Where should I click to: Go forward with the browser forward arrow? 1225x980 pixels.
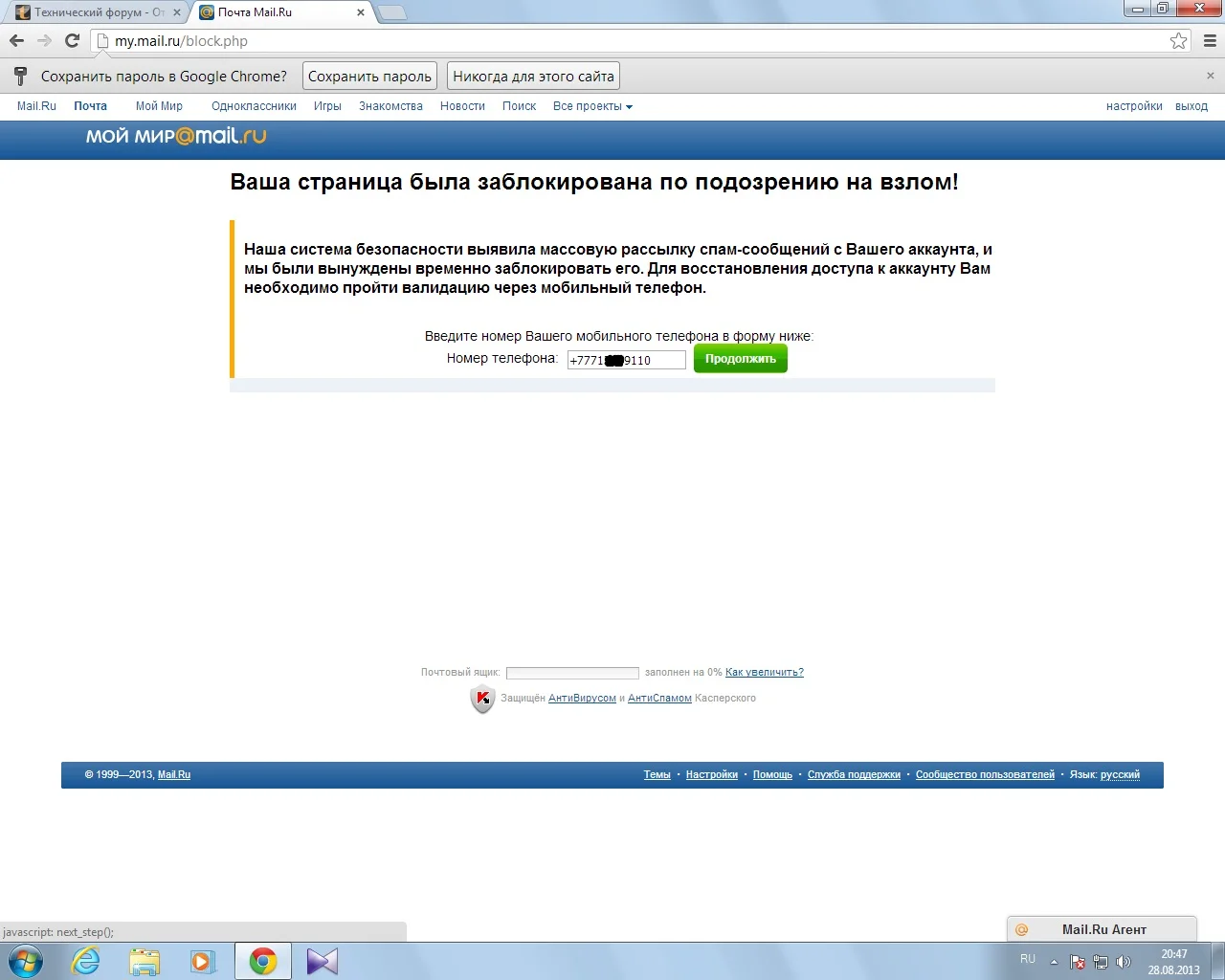[44, 41]
